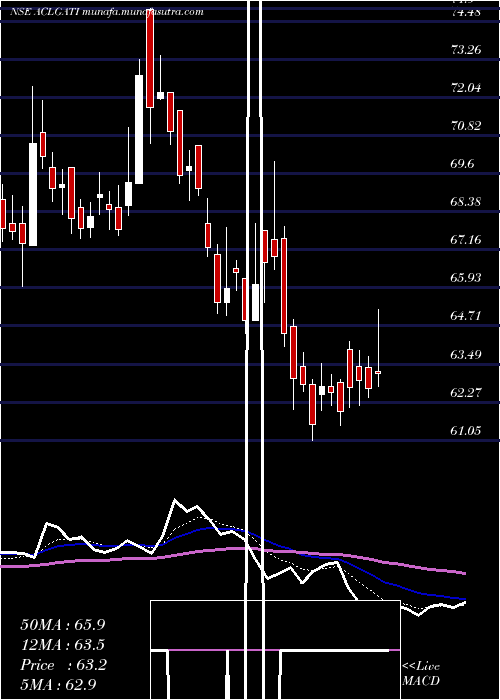Click the Price : 63.2 readout
The height and width of the screenshot is (700, 500).
click(63, 665)
